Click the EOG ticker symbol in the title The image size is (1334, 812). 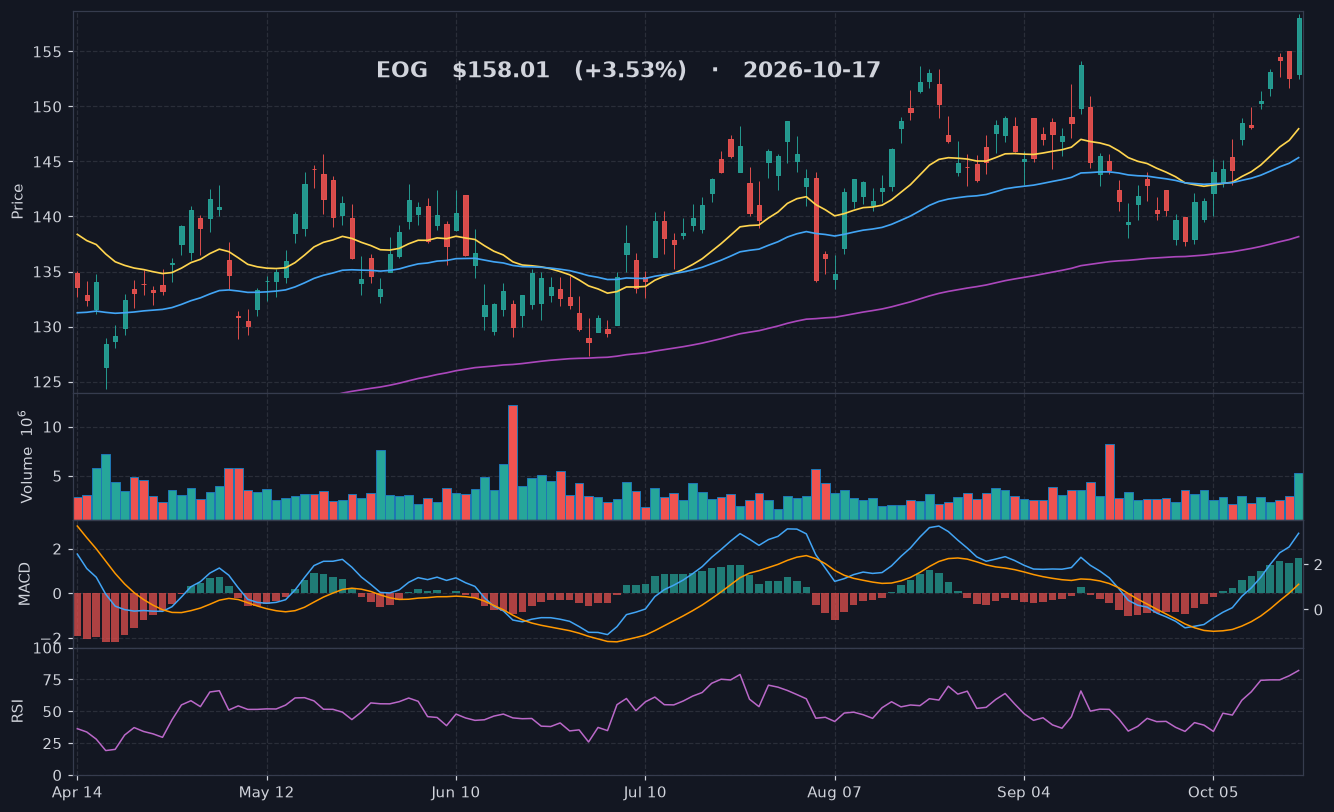401,70
